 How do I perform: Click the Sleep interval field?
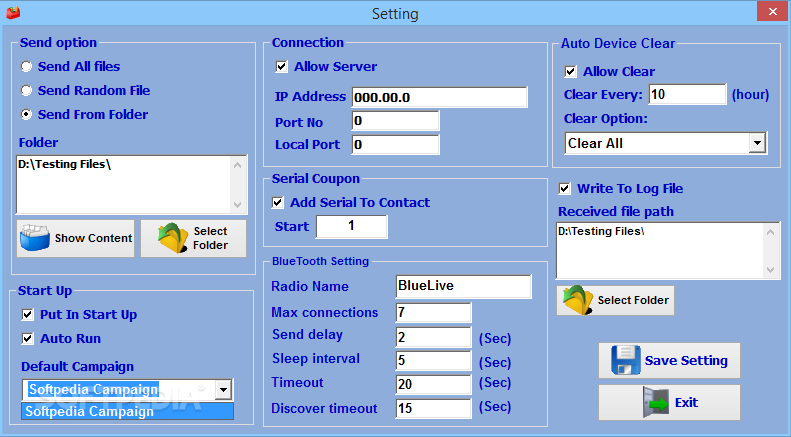pyautogui.click(x=433, y=360)
